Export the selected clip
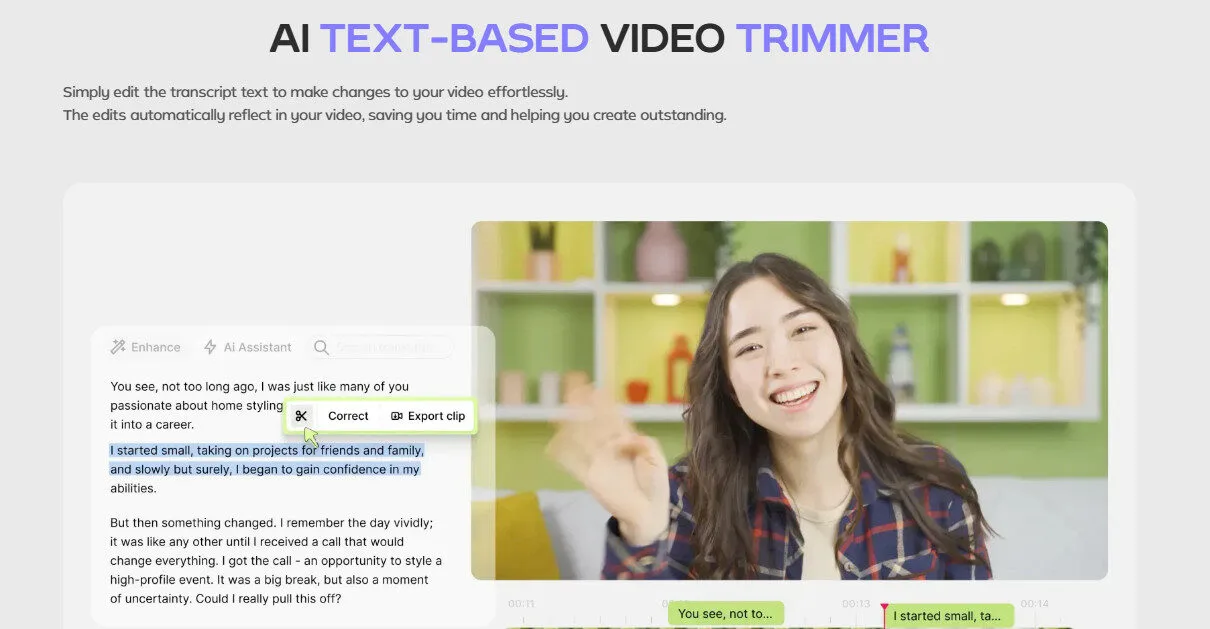Viewport: 1210px width, 629px height. [x=428, y=416]
